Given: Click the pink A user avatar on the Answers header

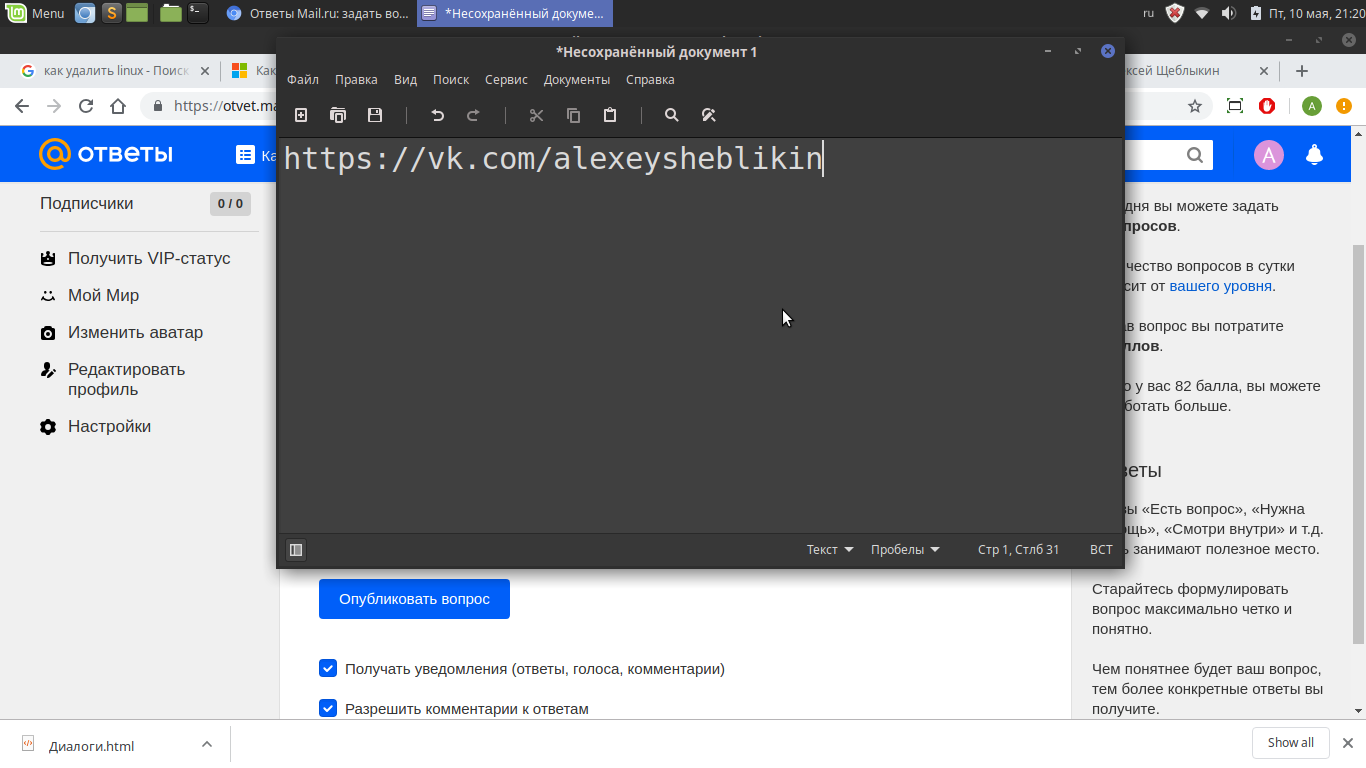Looking at the screenshot, I should pos(1269,154).
